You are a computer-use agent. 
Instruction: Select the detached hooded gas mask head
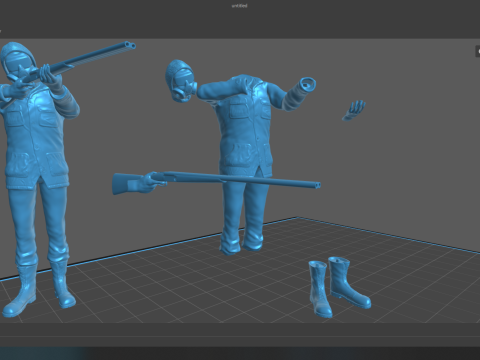(x=180, y=80)
